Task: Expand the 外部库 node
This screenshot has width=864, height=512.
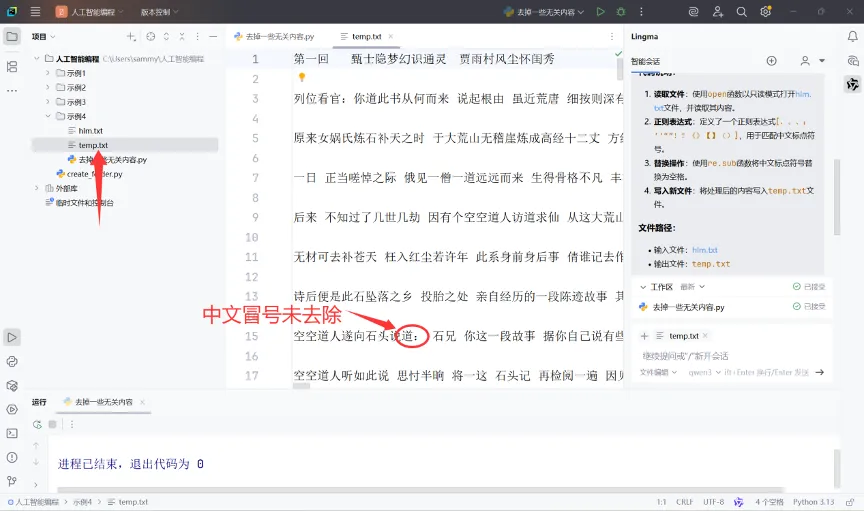Action: coord(36,188)
